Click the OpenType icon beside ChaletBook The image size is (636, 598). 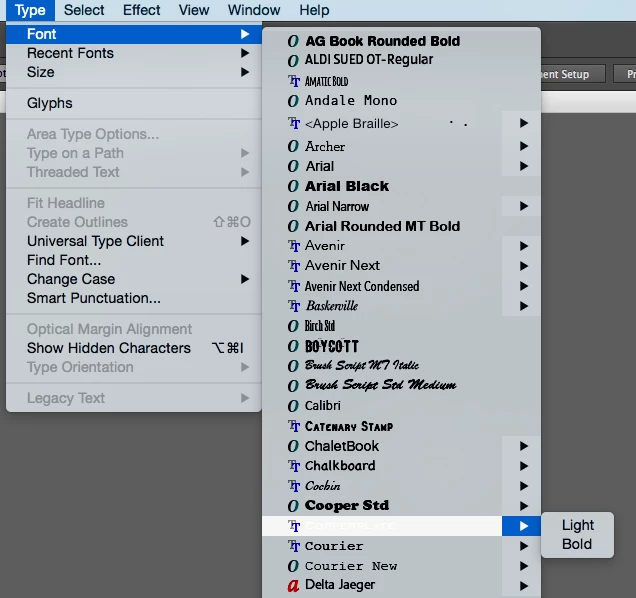[293, 446]
